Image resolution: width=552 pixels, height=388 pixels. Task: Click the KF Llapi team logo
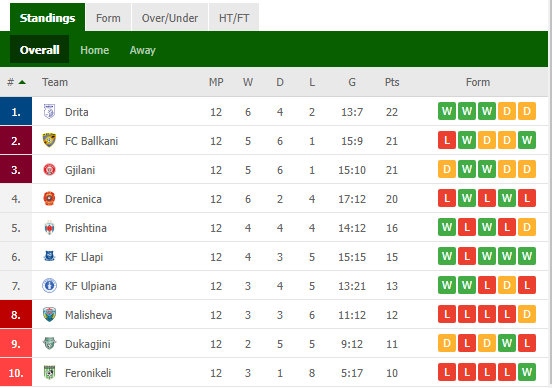coord(49,256)
